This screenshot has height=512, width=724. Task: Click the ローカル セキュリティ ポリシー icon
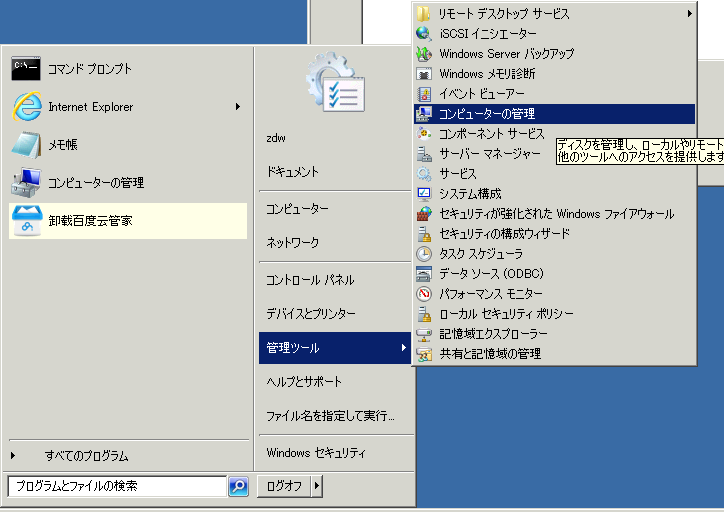pos(423,314)
